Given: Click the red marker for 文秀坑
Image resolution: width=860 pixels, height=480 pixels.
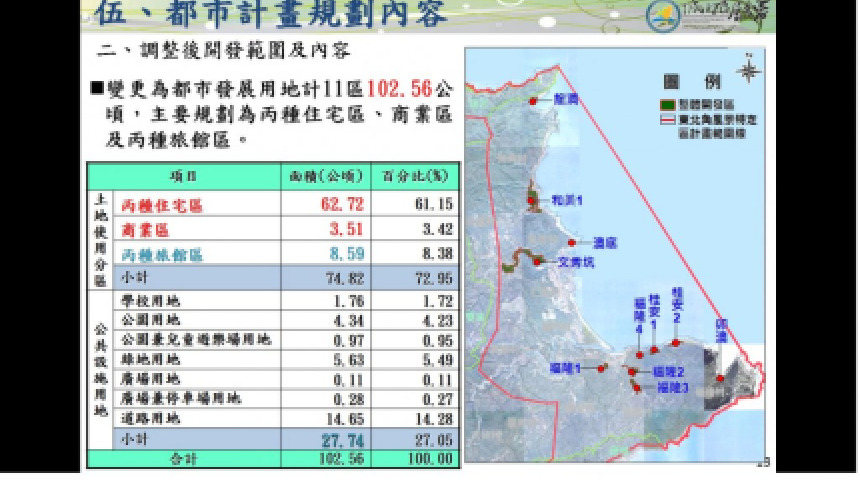Looking at the screenshot, I should point(538,261).
